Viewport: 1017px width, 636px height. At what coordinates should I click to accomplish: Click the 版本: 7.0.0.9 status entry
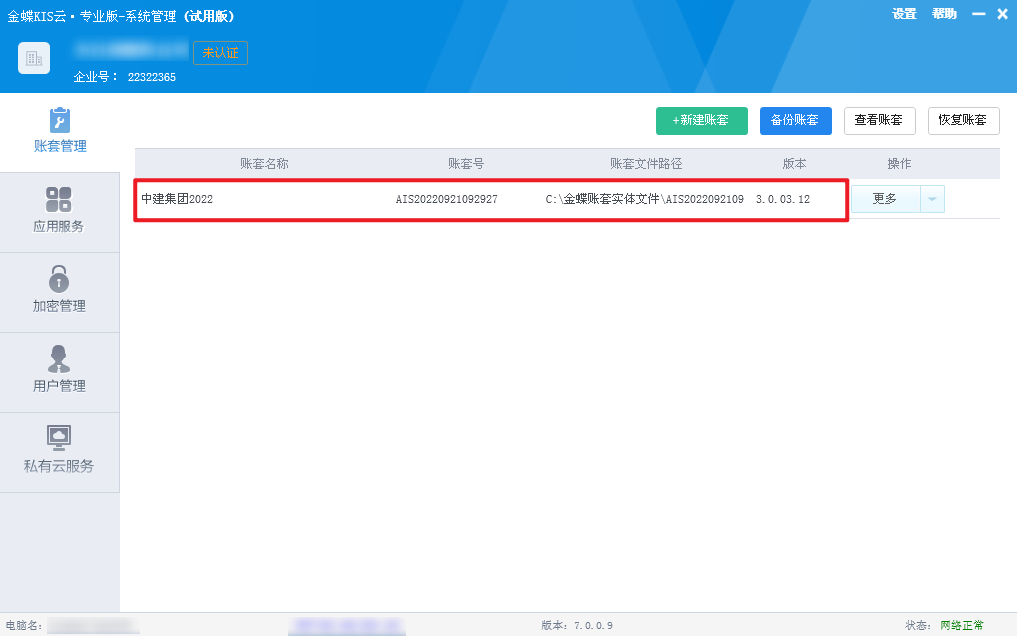pyautogui.click(x=577, y=625)
